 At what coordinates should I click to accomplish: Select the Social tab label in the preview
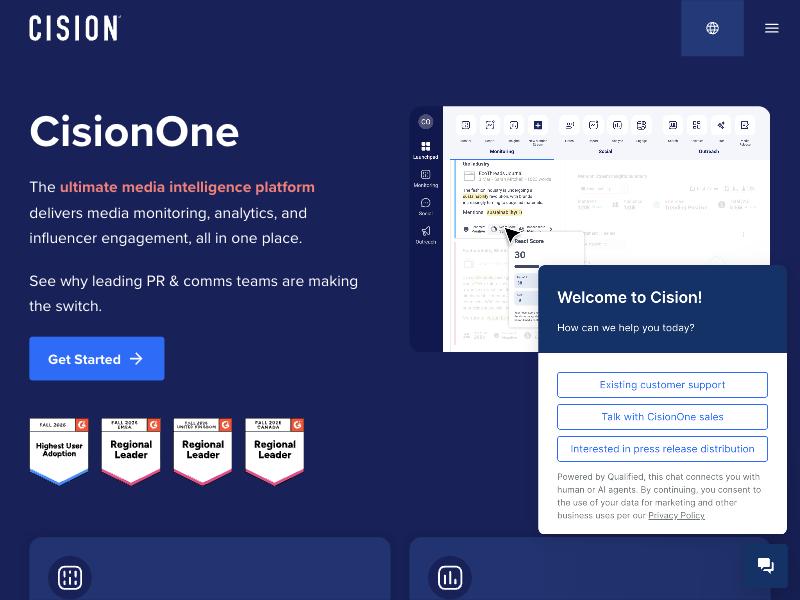[x=605, y=152]
